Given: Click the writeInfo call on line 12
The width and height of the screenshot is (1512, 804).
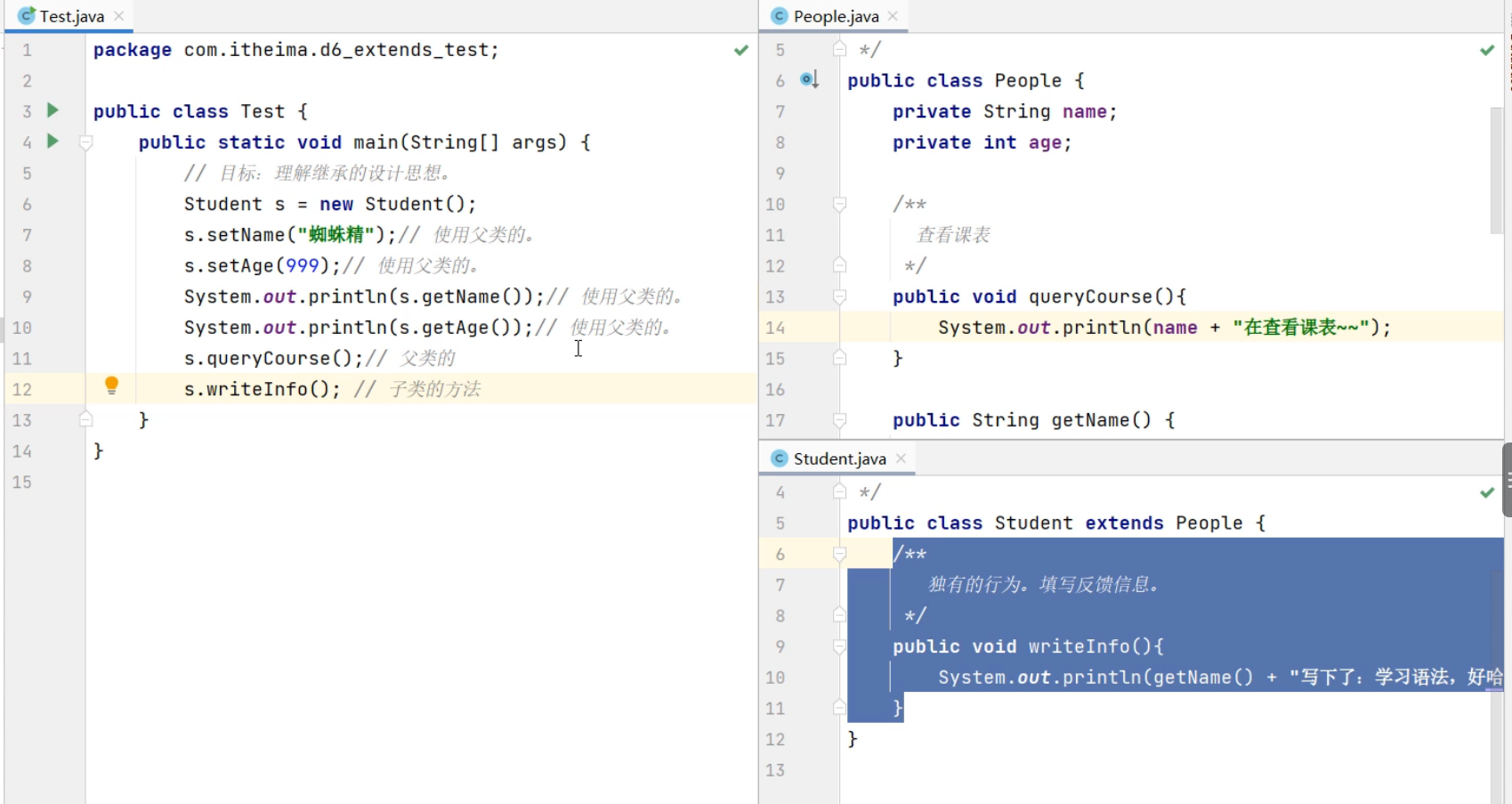Looking at the screenshot, I should [256, 389].
